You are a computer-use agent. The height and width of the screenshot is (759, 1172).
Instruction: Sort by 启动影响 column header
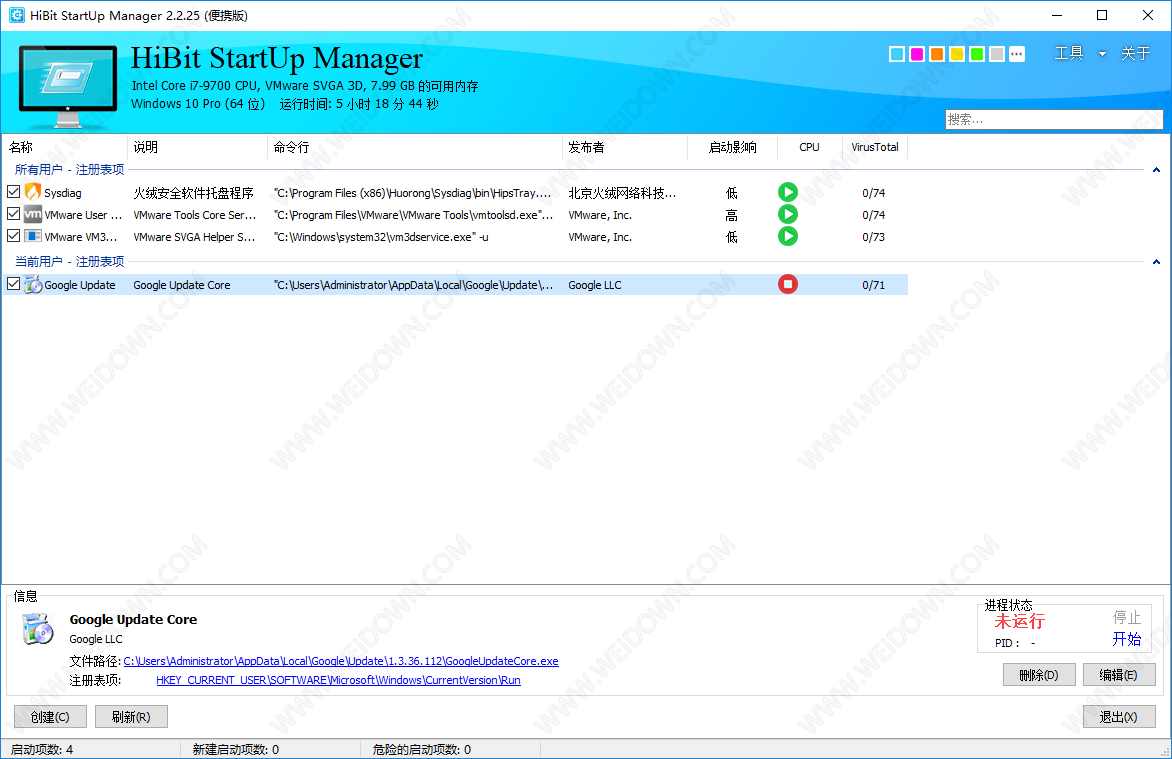tap(732, 147)
